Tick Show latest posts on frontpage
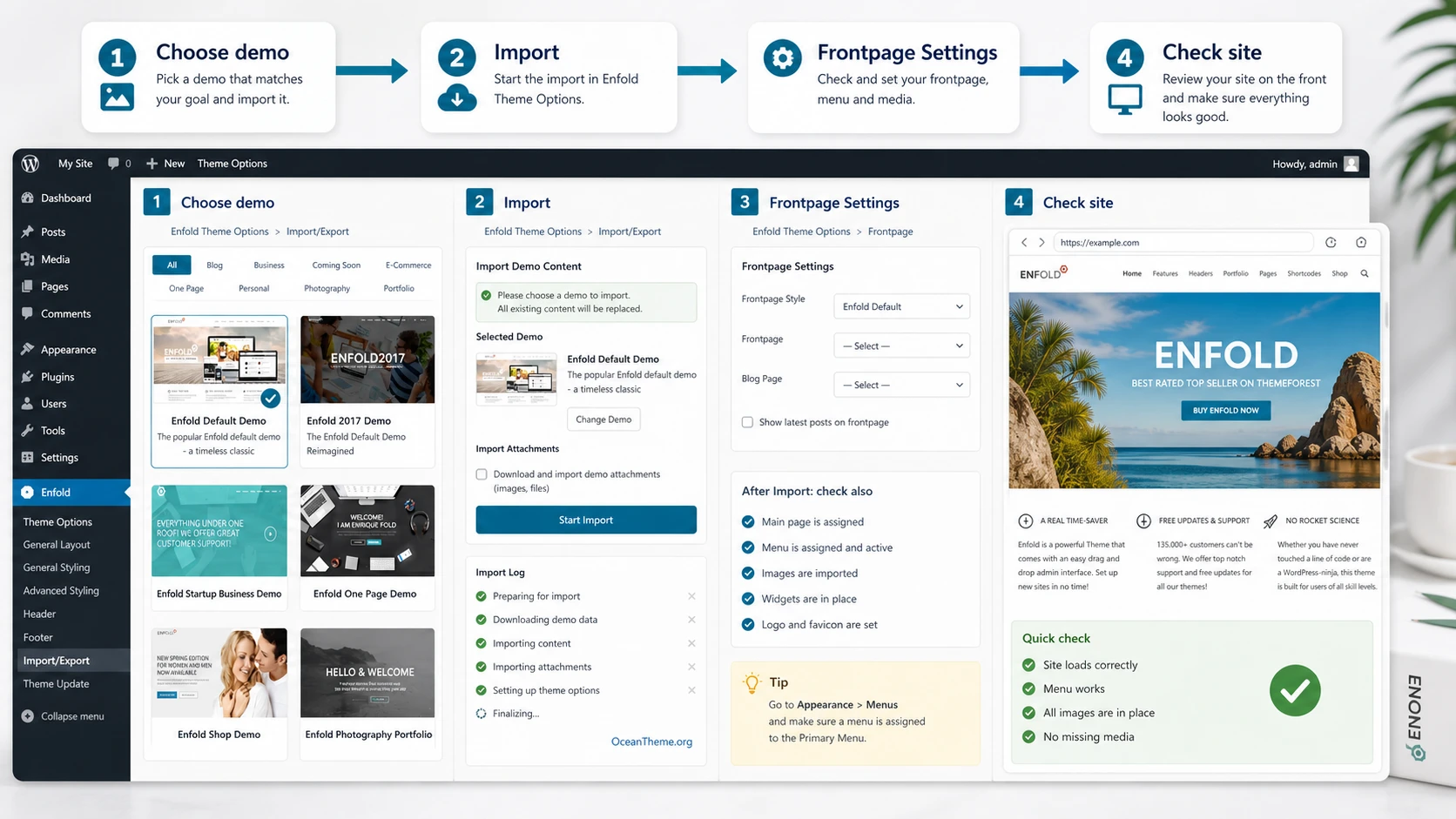Viewport: 1456px width, 819px height. (x=747, y=422)
